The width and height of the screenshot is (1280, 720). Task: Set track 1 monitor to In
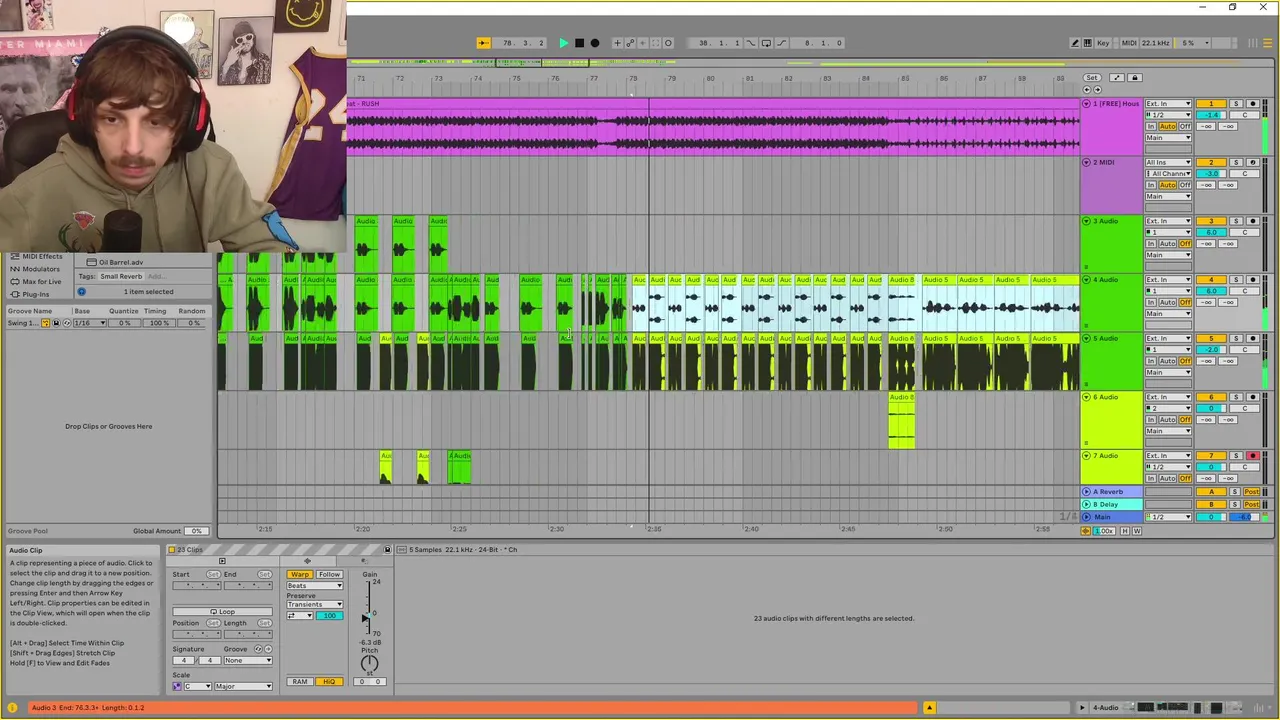tap(1151, 126)
